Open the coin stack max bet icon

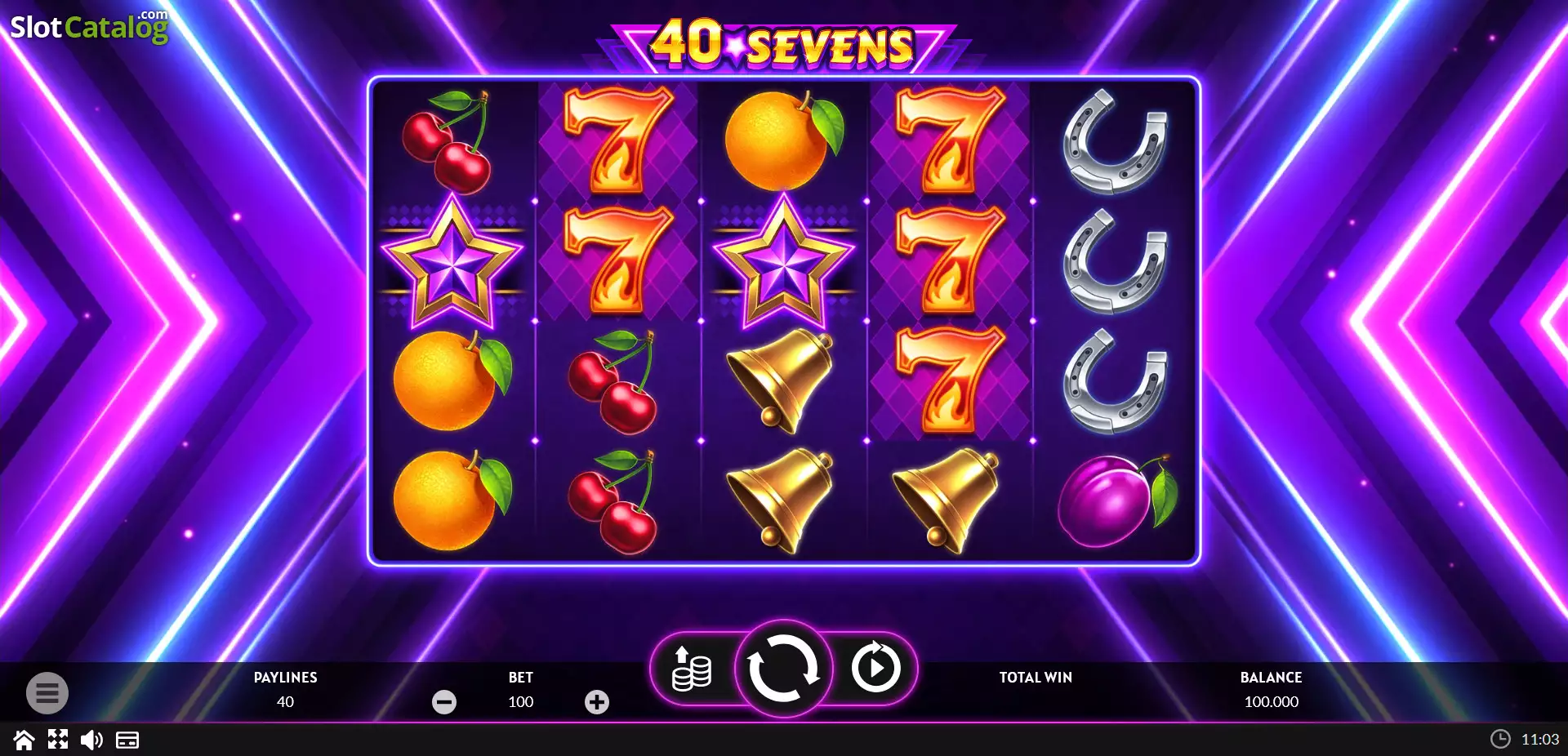pyautogui.click(x=691, y=669)
